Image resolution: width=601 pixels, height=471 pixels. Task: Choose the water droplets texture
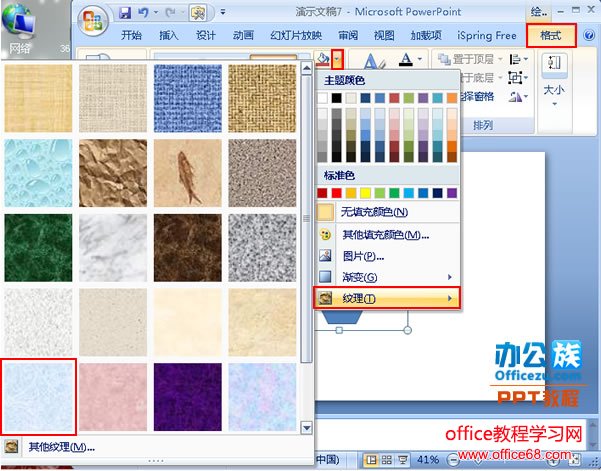click(38, 173)
